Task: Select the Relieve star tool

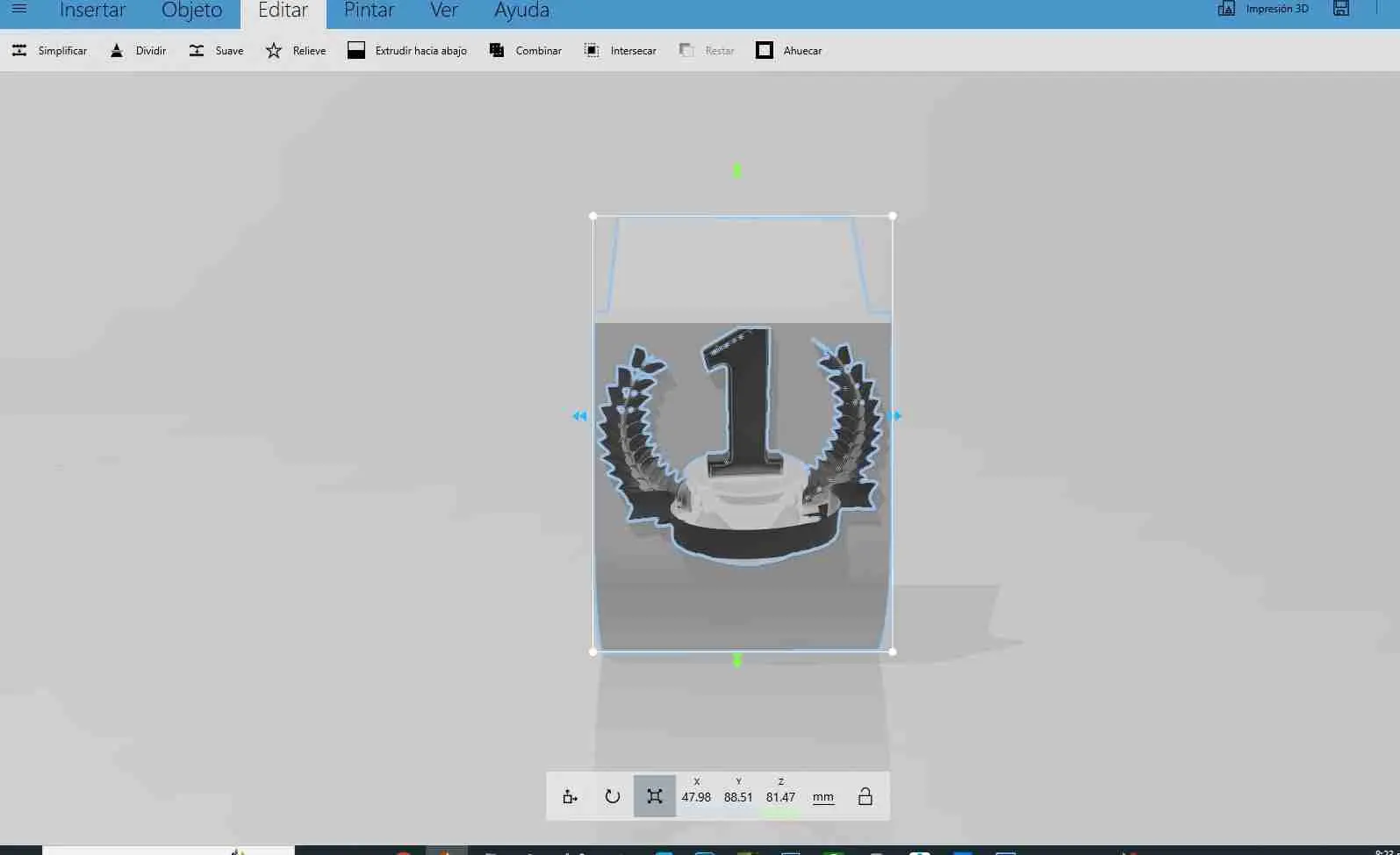Action: [296, 51]
